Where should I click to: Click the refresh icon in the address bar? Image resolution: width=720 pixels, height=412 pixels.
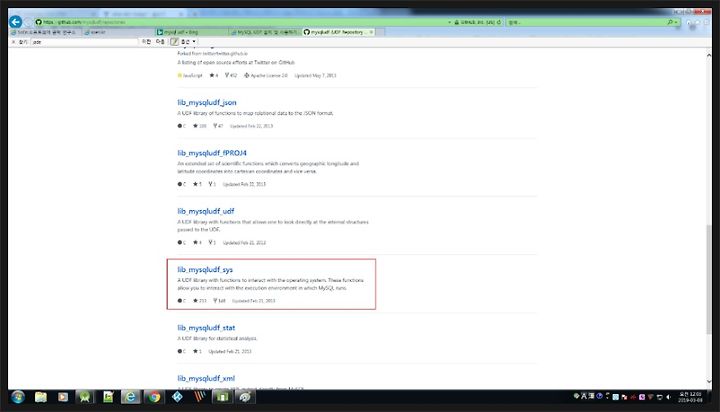(499, 22)
